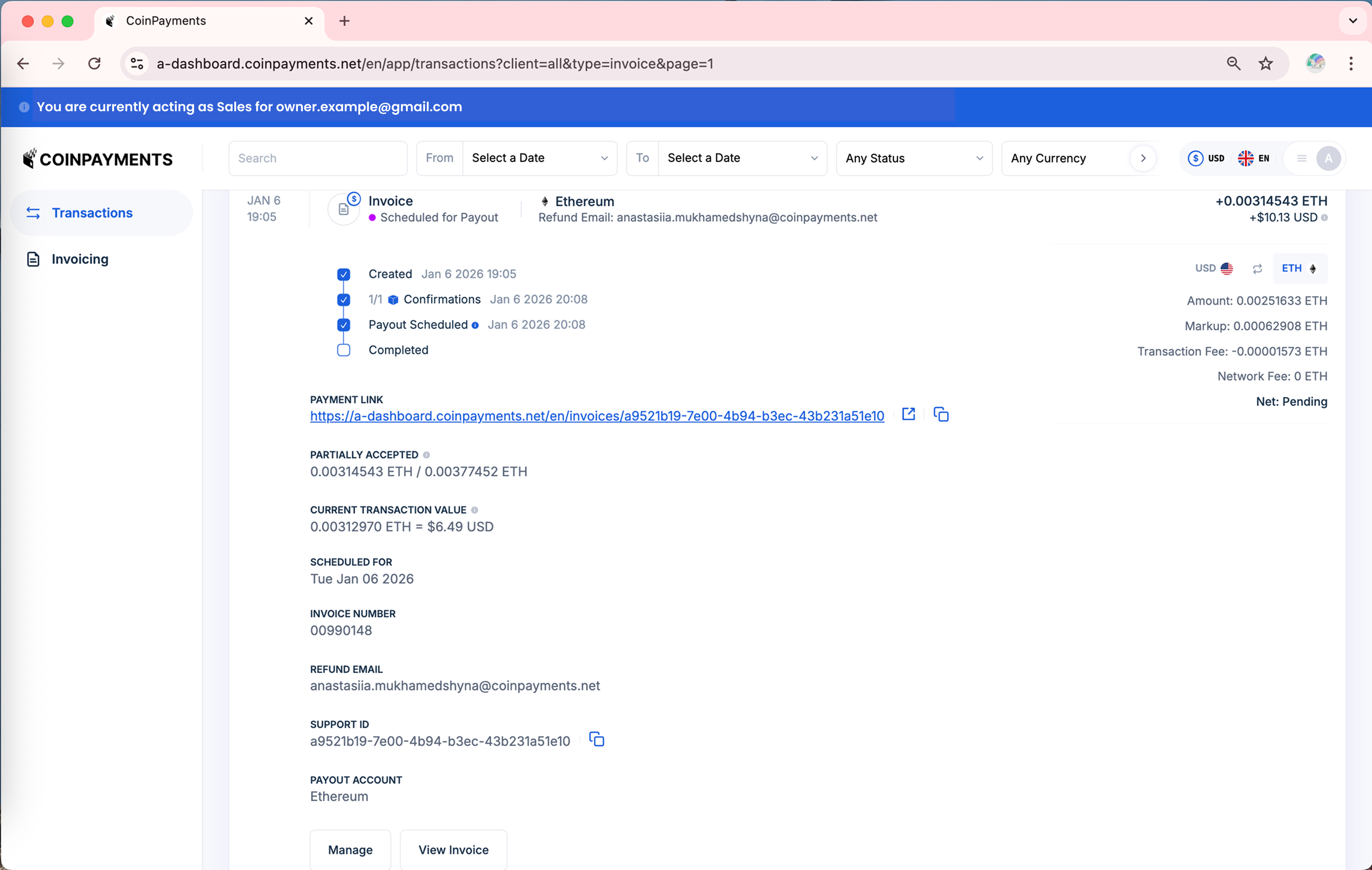Click the CoinPayments logo

97,159
